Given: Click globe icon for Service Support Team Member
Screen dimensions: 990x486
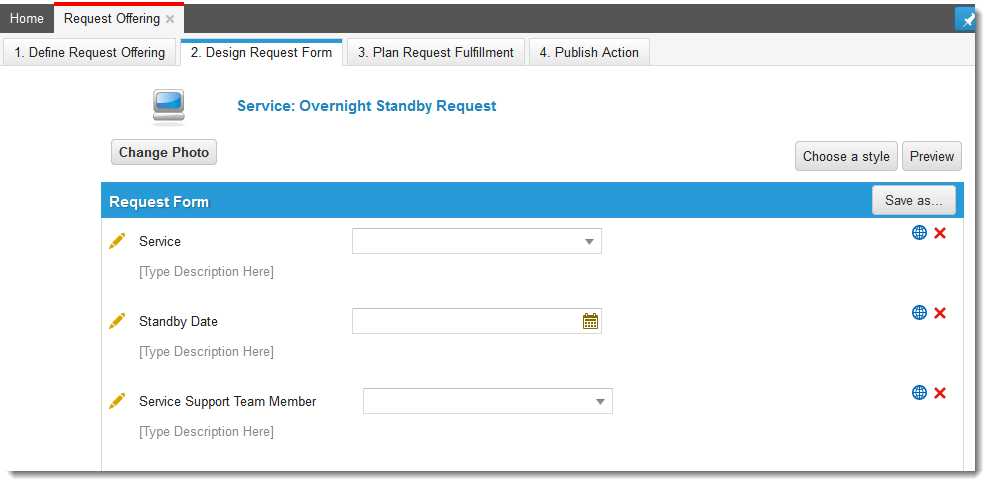Looking at the screenshot, I should (919, 393).
